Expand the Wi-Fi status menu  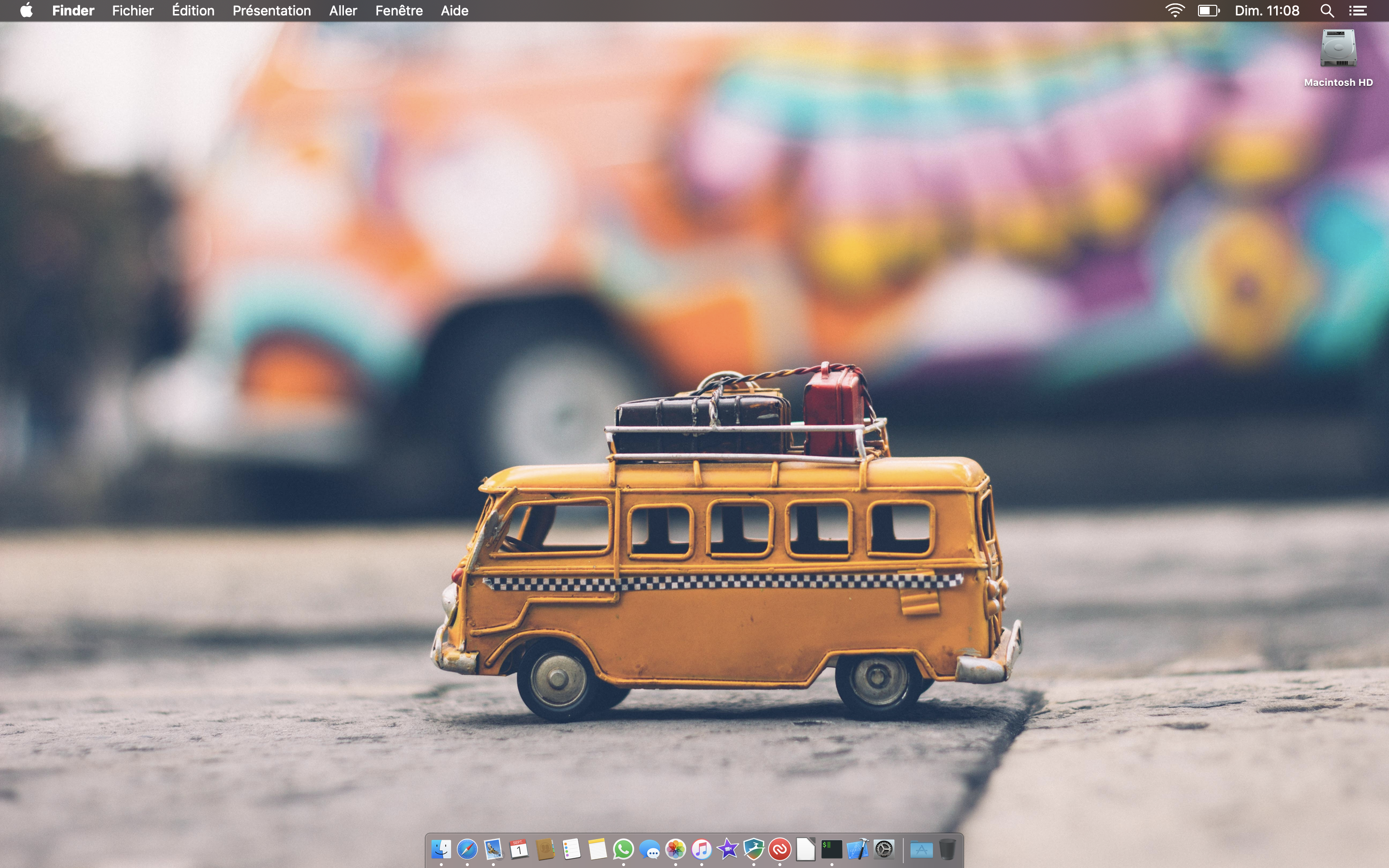pyautogui.click(x=1175, y=10)
